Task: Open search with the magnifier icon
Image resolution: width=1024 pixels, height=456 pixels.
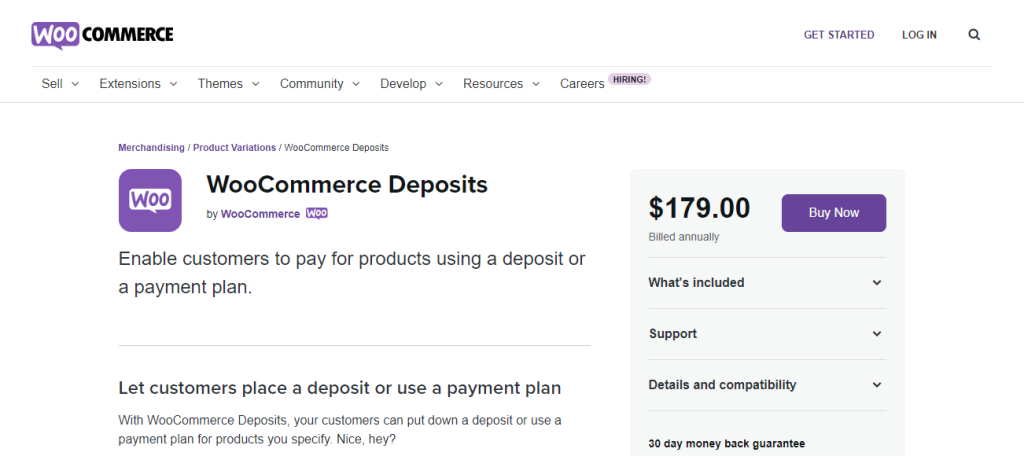Action: click(974, 34)
